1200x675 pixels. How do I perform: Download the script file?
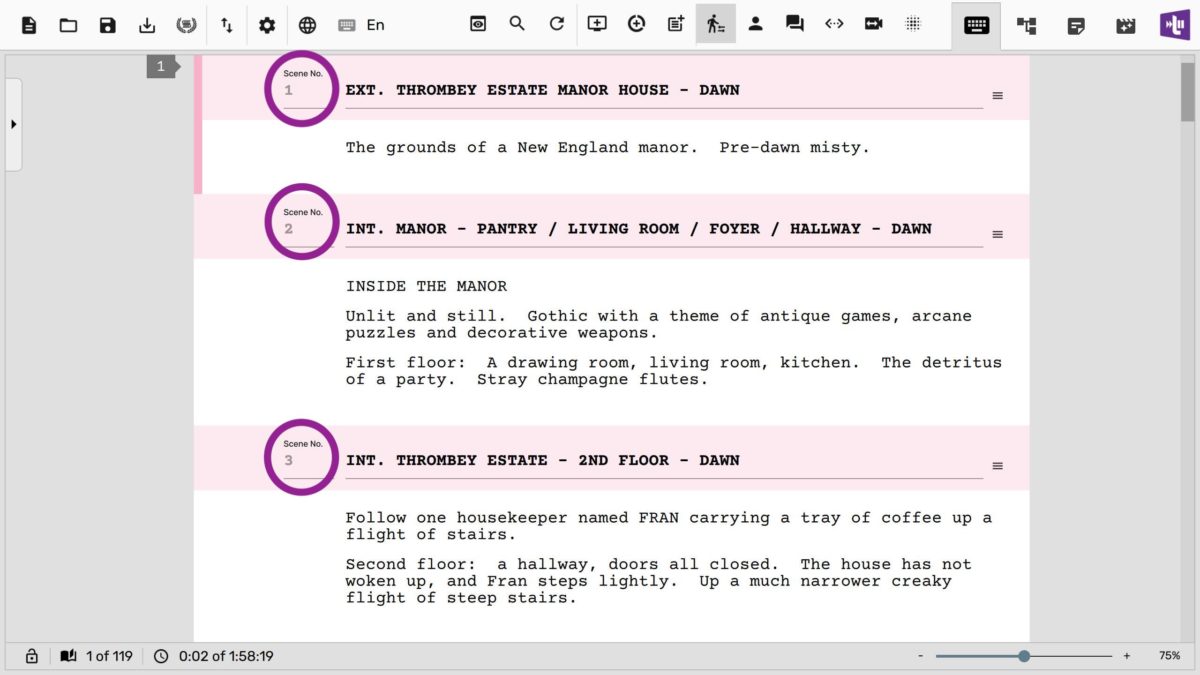point(147,23)
